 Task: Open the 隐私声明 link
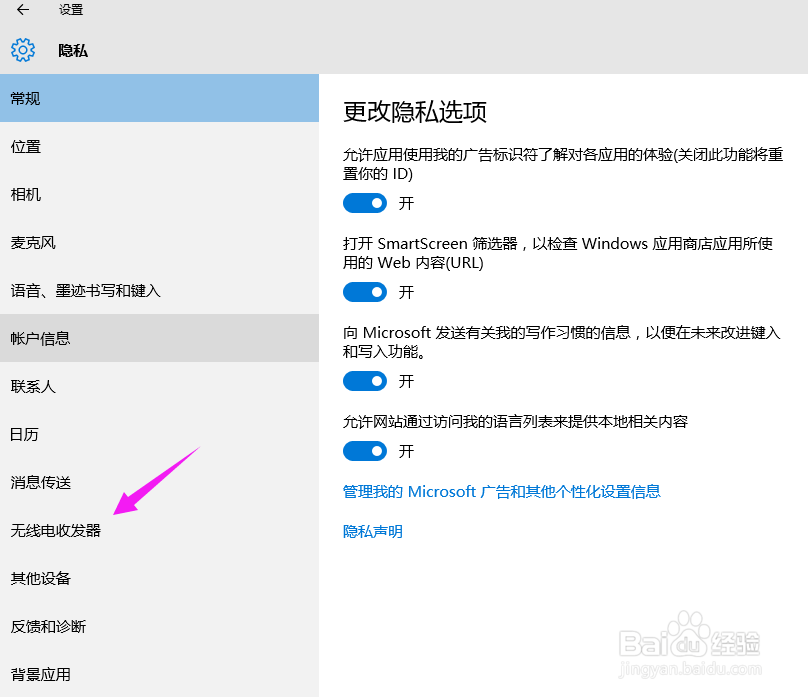point(373,531)
